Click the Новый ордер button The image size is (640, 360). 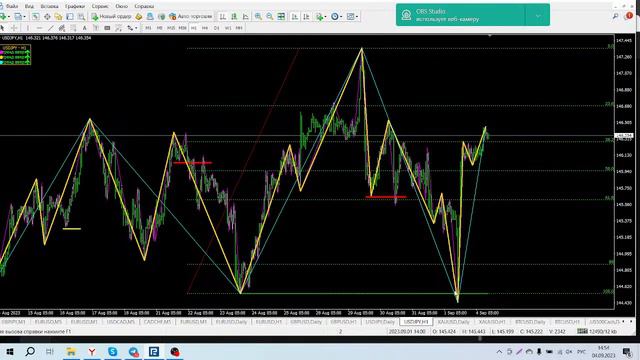111,16
